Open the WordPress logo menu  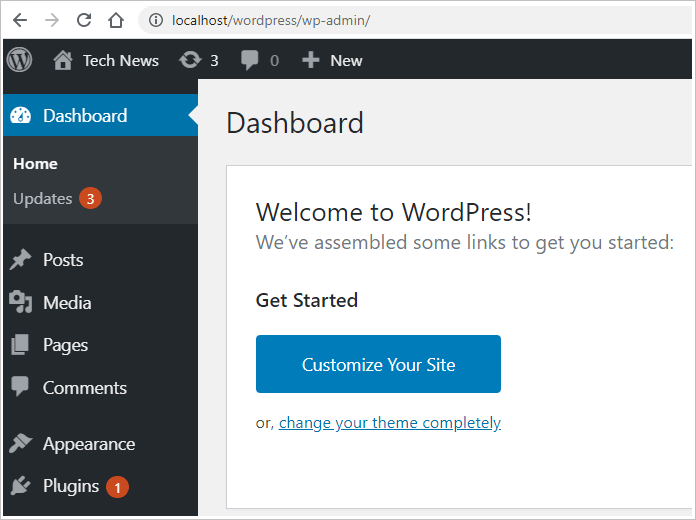(x=20, y=60)
